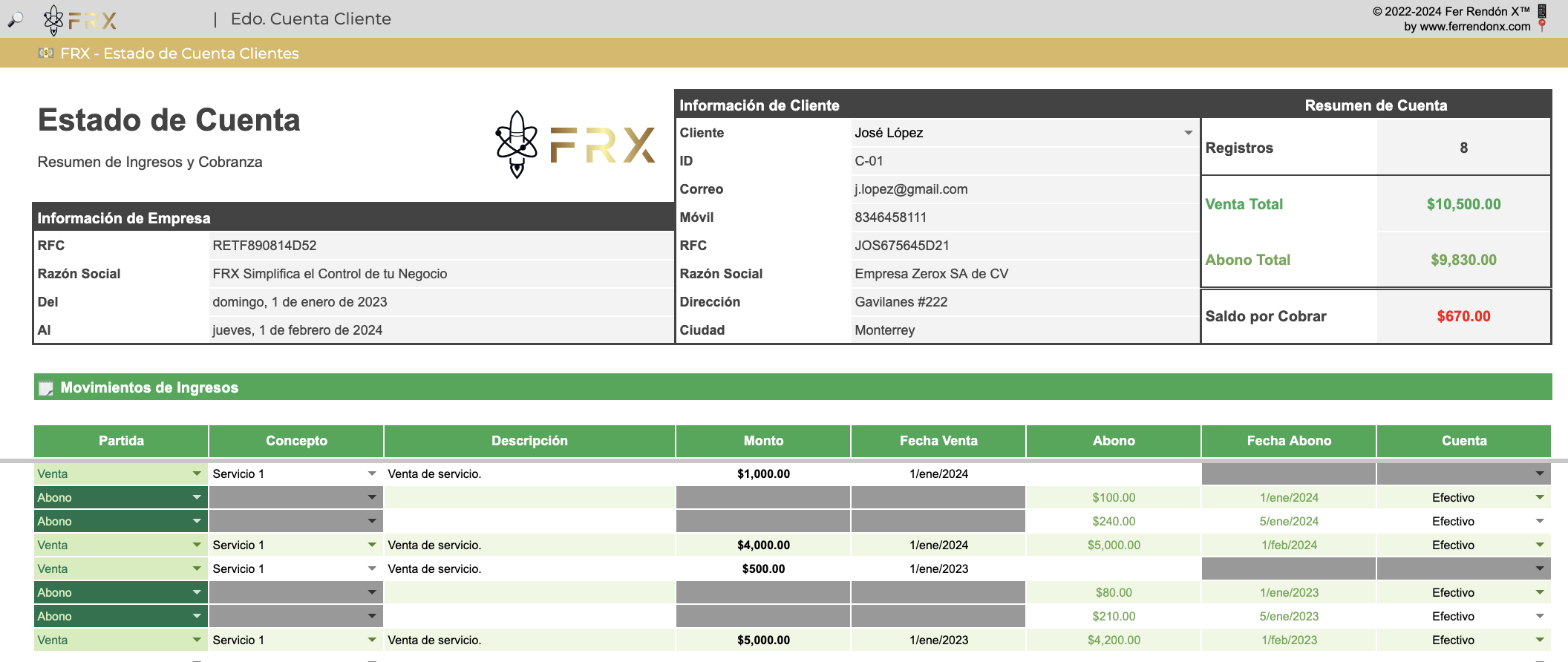
Task: Click the Fecha Venta column header
Action: 938,441
